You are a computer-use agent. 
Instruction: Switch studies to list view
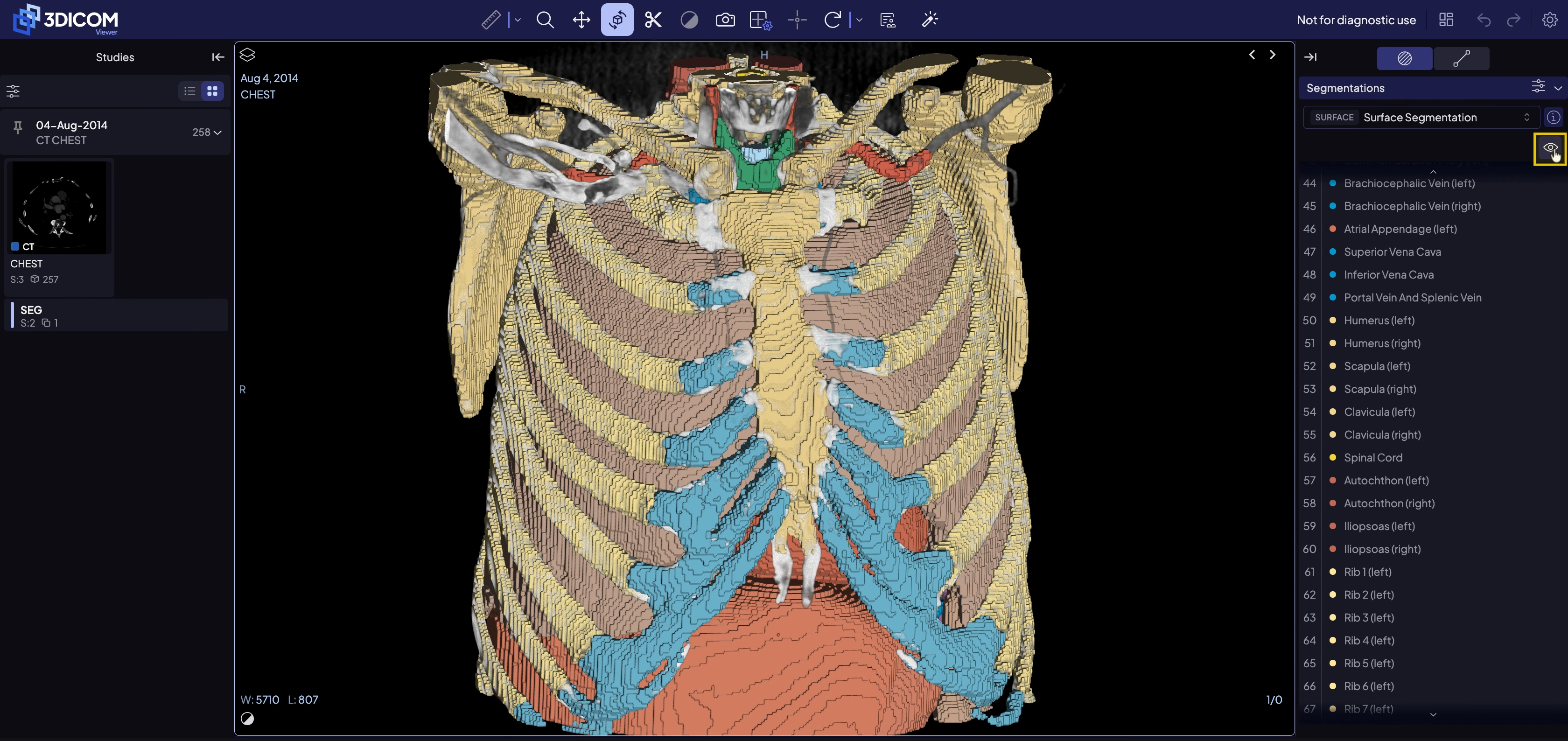pos(190,91)
